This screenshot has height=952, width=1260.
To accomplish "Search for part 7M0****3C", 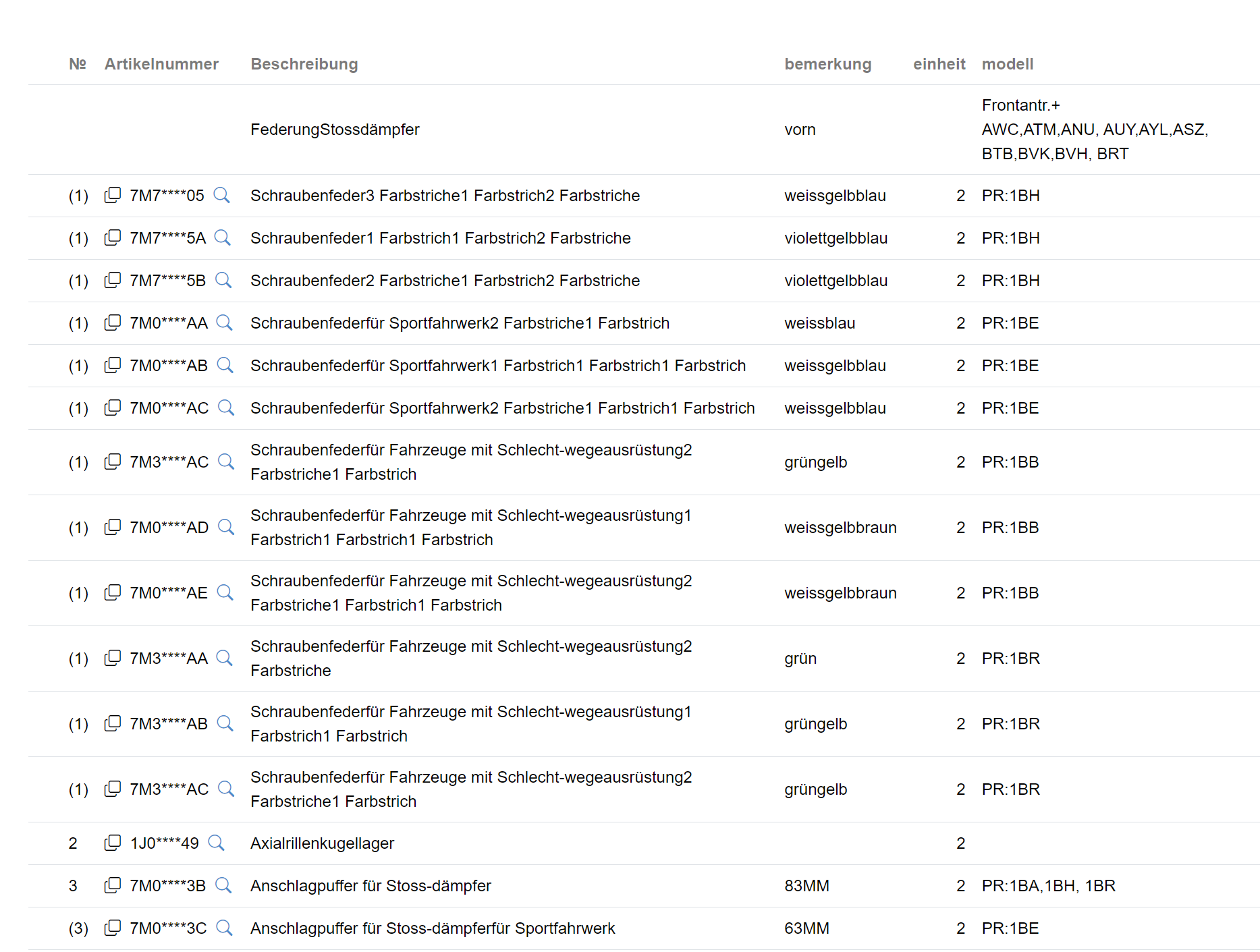I will [x=224, y=928].
